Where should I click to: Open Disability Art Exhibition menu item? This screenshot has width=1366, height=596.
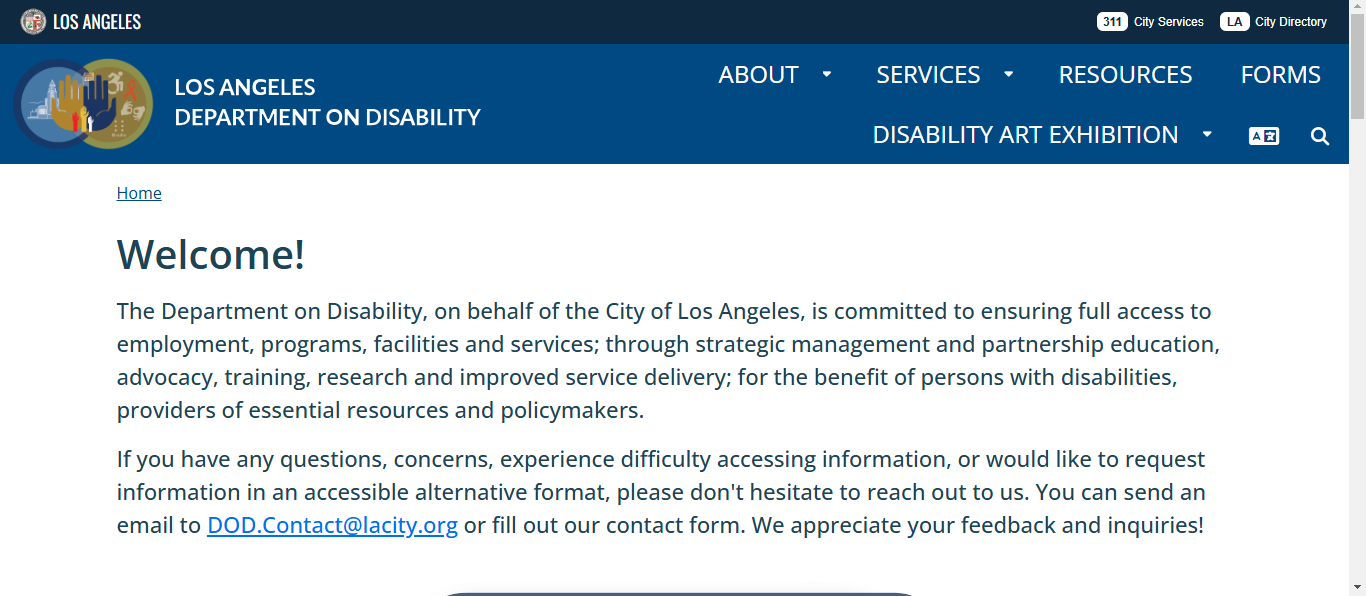[x=1025, y=135]
